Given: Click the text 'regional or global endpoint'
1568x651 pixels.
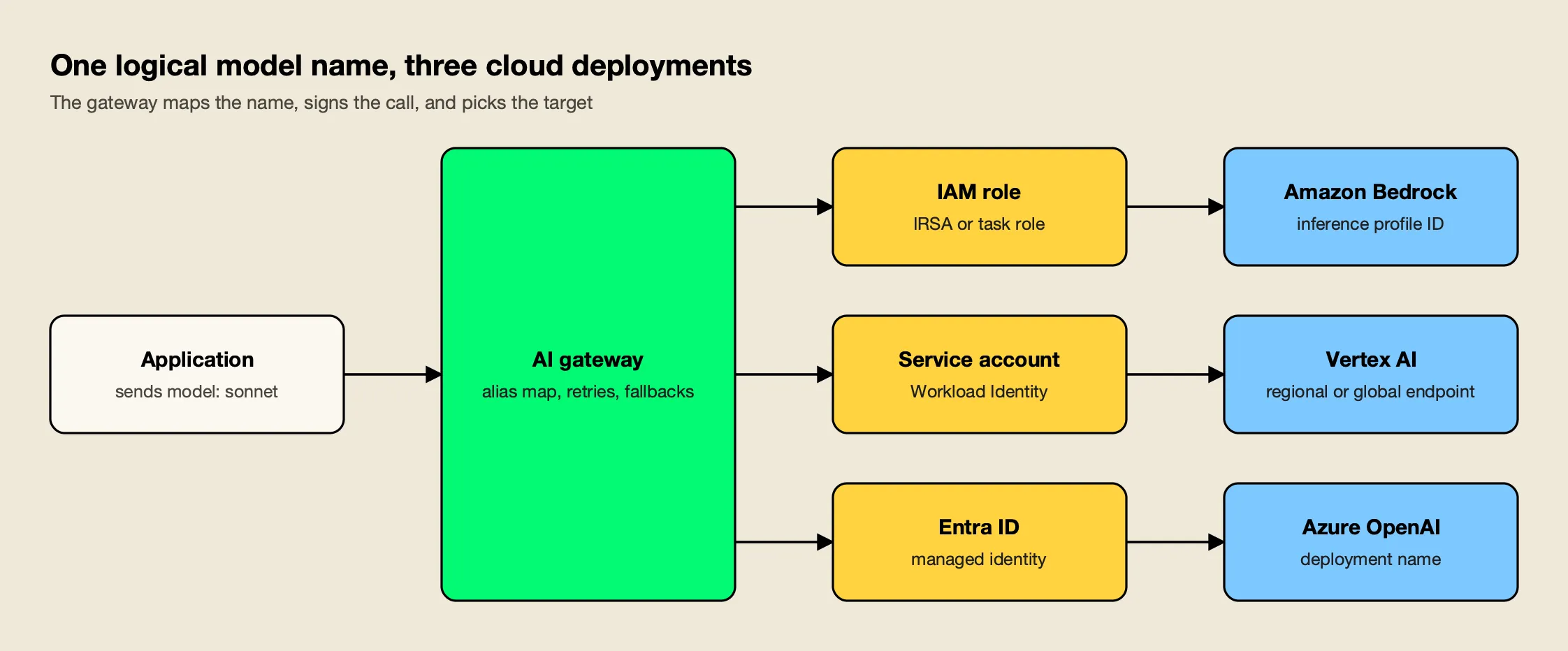Looking at the screenshot, I should [x=1370, y=392].
